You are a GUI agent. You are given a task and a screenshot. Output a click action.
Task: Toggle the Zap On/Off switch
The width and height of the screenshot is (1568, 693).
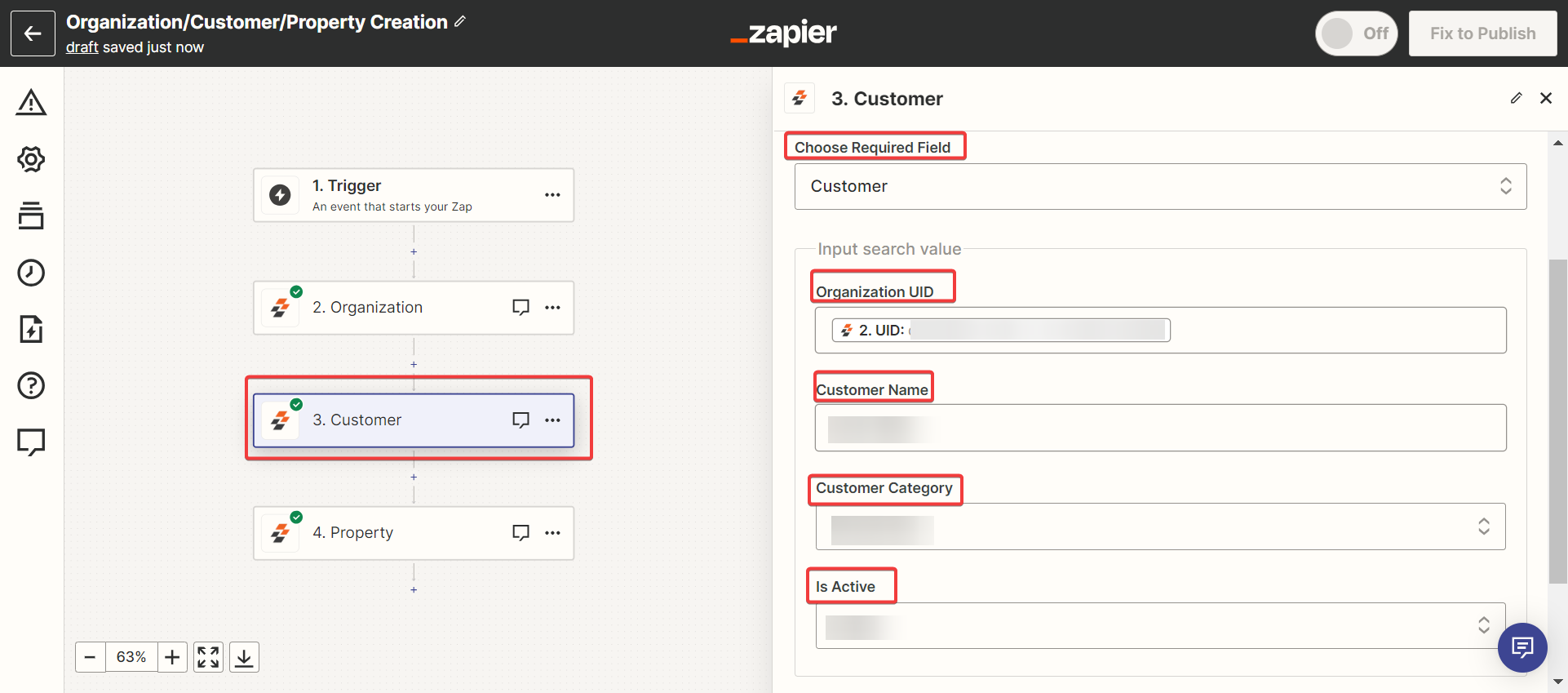tap(1356, 33)
